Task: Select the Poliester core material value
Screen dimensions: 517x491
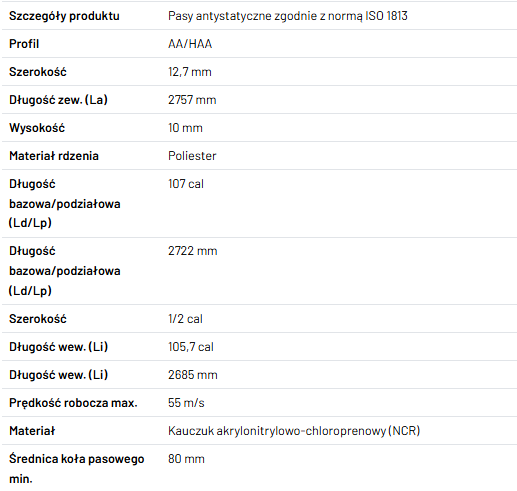Action: coord(192,156)
